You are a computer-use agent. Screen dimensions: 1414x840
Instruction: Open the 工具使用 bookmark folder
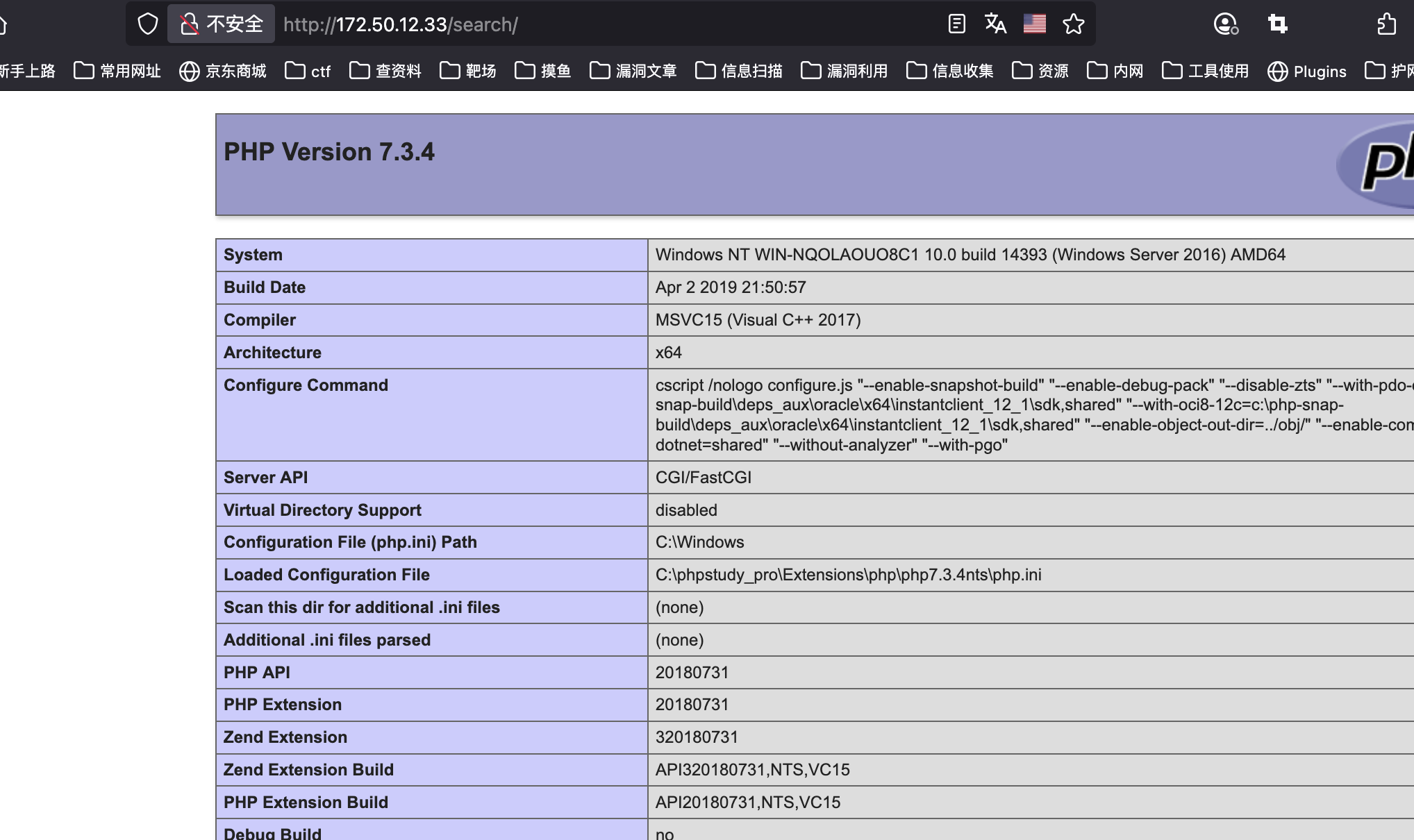(x=1206, y=71)
